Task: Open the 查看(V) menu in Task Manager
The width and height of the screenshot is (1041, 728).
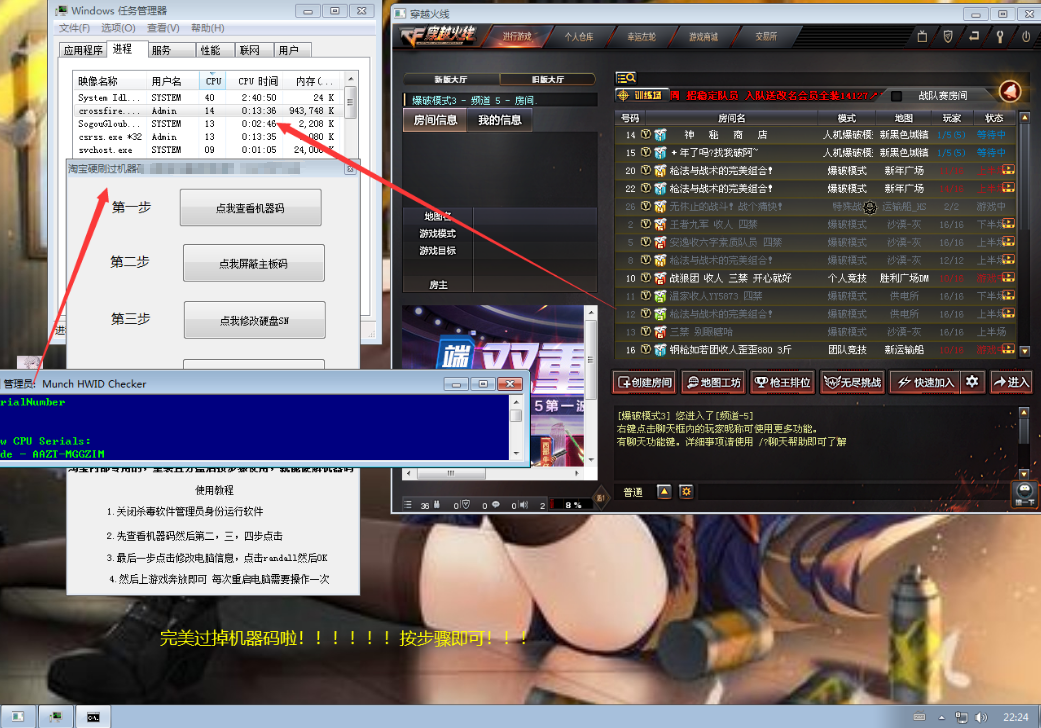Action: click(x=163, y=28)
